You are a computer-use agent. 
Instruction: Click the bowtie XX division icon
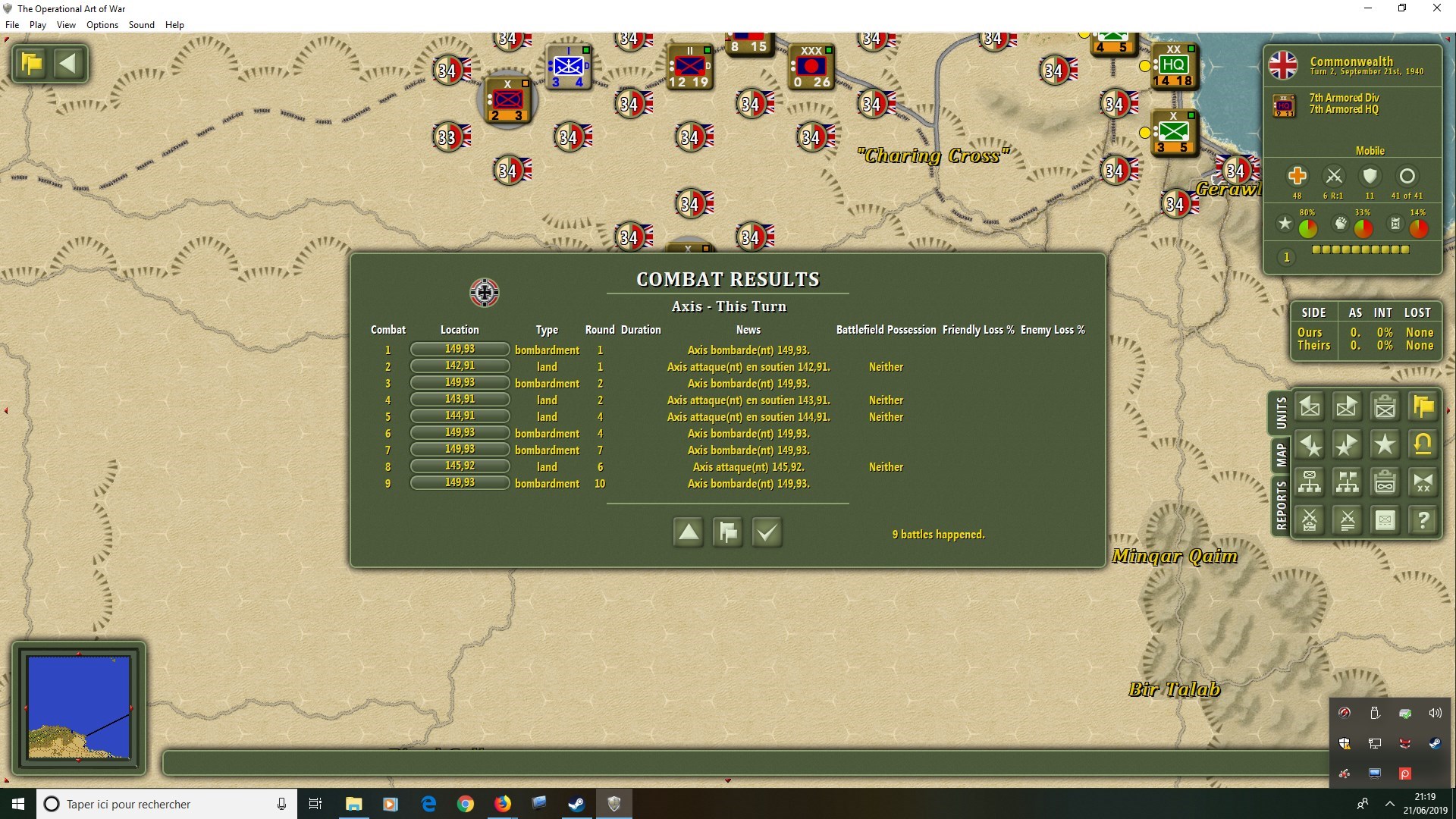click(1423, 483)
